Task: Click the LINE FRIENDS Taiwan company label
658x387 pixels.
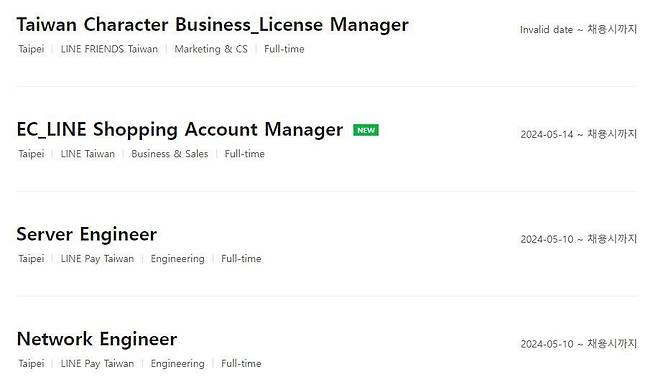Action: [x=109, y=49]
